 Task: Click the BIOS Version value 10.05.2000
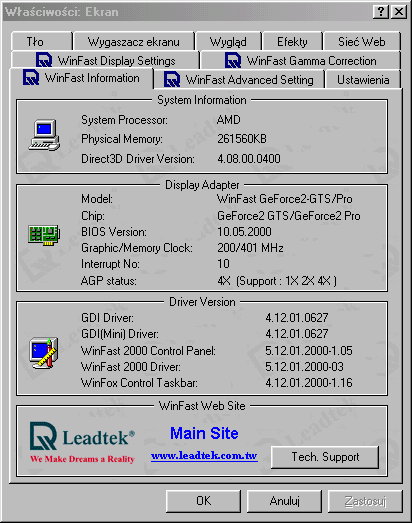pos(244,231)
